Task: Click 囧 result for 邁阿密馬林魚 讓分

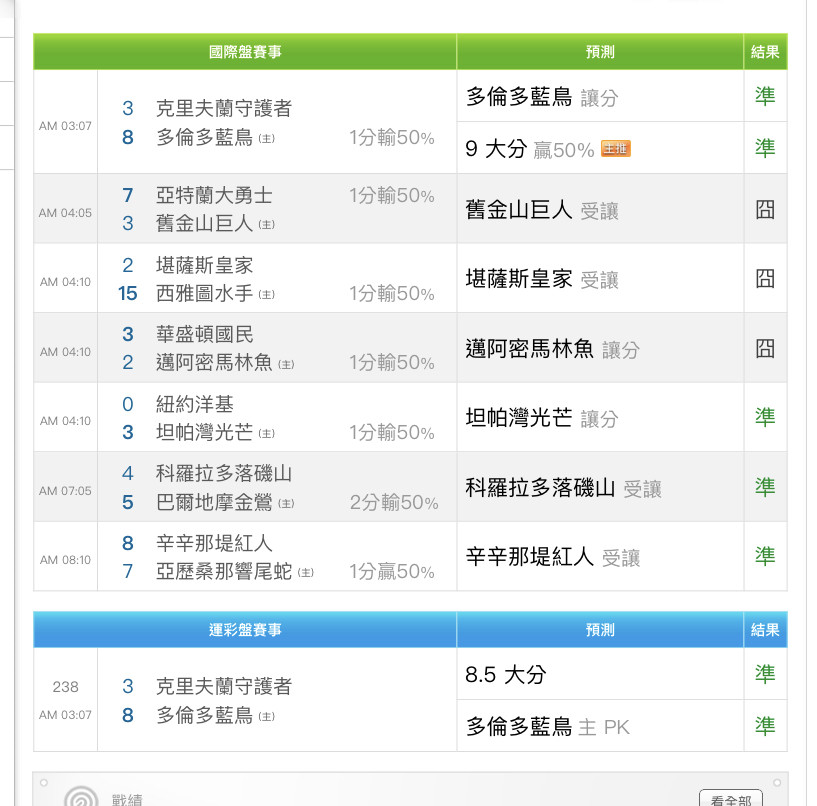Action: point(765,348)
